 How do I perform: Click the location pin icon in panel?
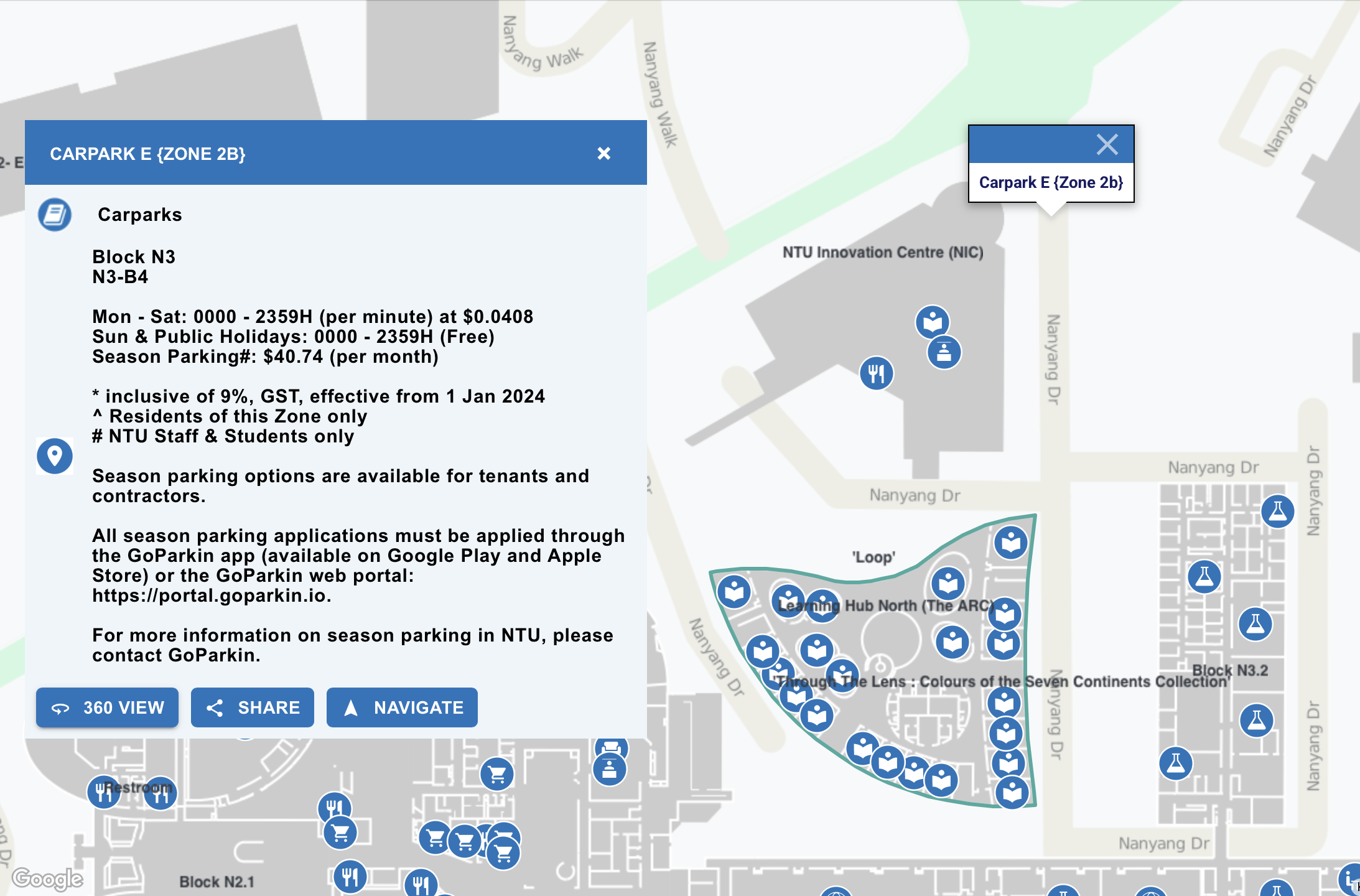(x=55, y=455)
